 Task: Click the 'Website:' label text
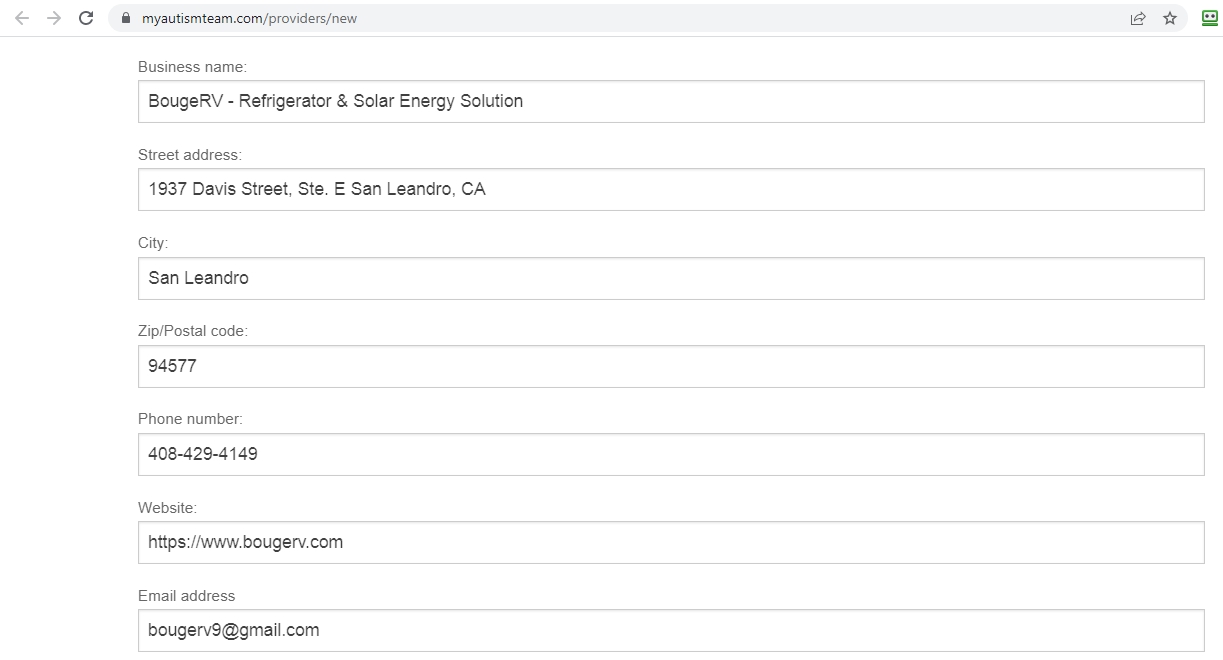pyautogui.click(x=168, y=508)
